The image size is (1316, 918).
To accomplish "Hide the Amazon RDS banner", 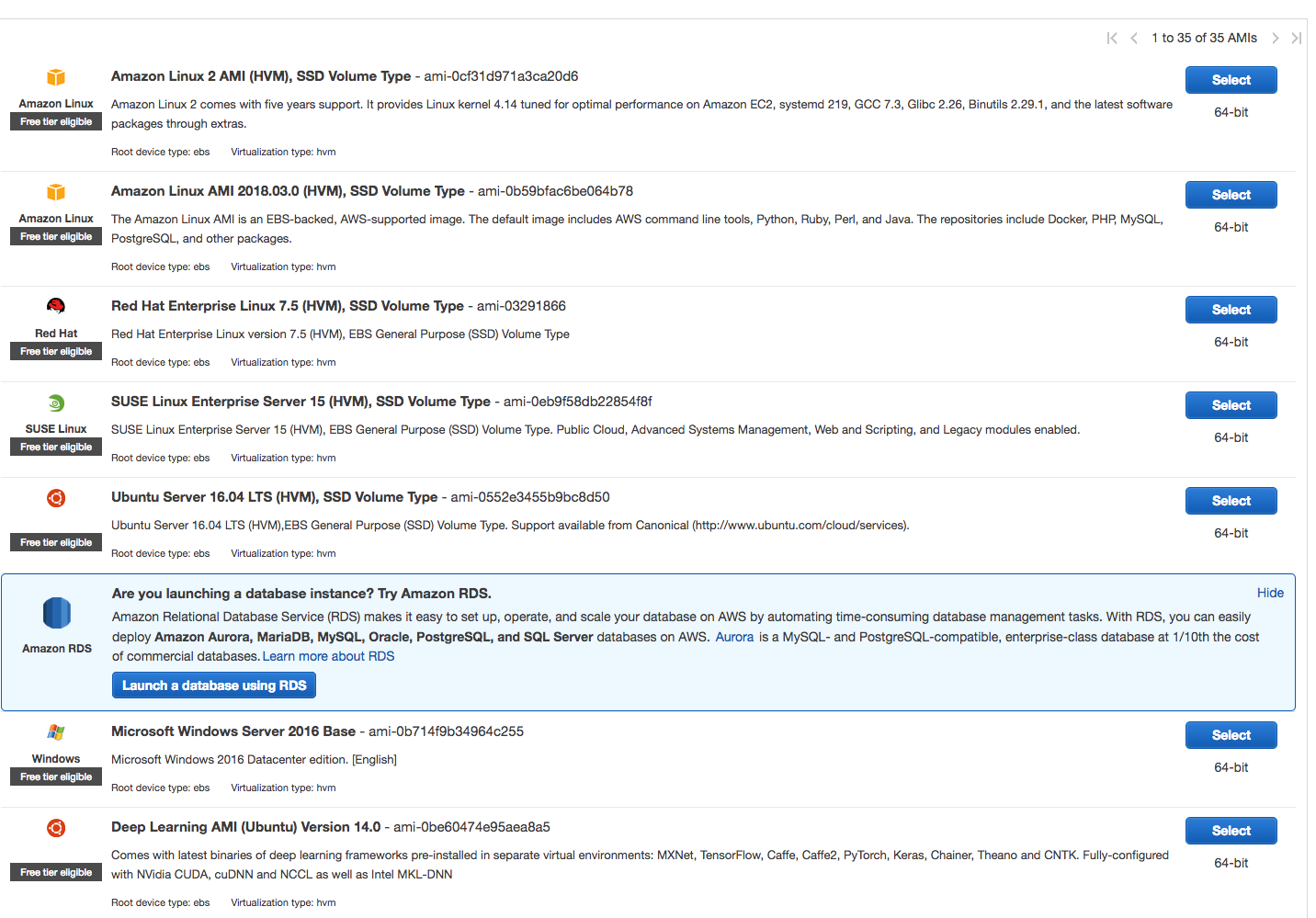I will (1270, 593).
